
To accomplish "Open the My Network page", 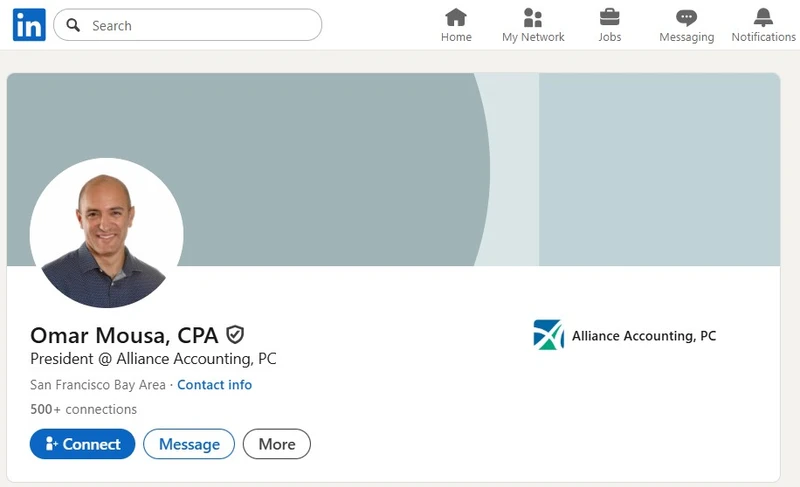I will (533, 25).
